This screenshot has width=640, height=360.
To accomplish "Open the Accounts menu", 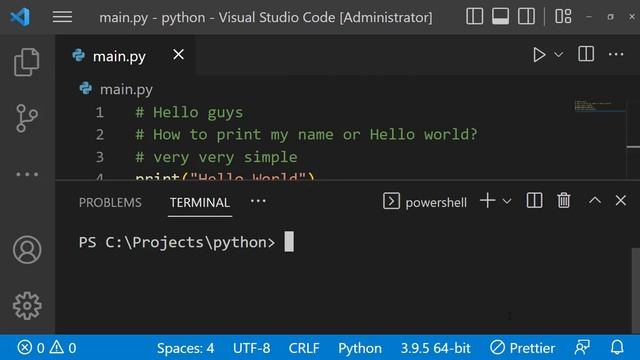I will tap(27, 249).
